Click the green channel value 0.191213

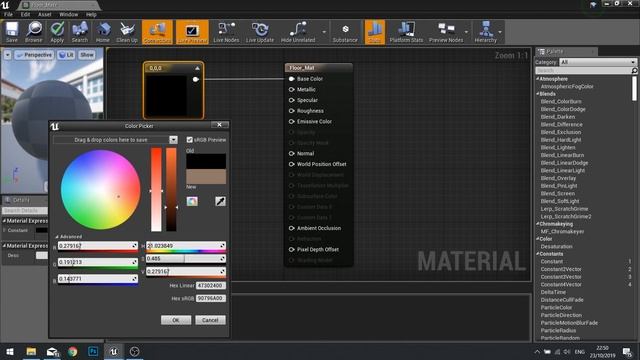[97, 262]
